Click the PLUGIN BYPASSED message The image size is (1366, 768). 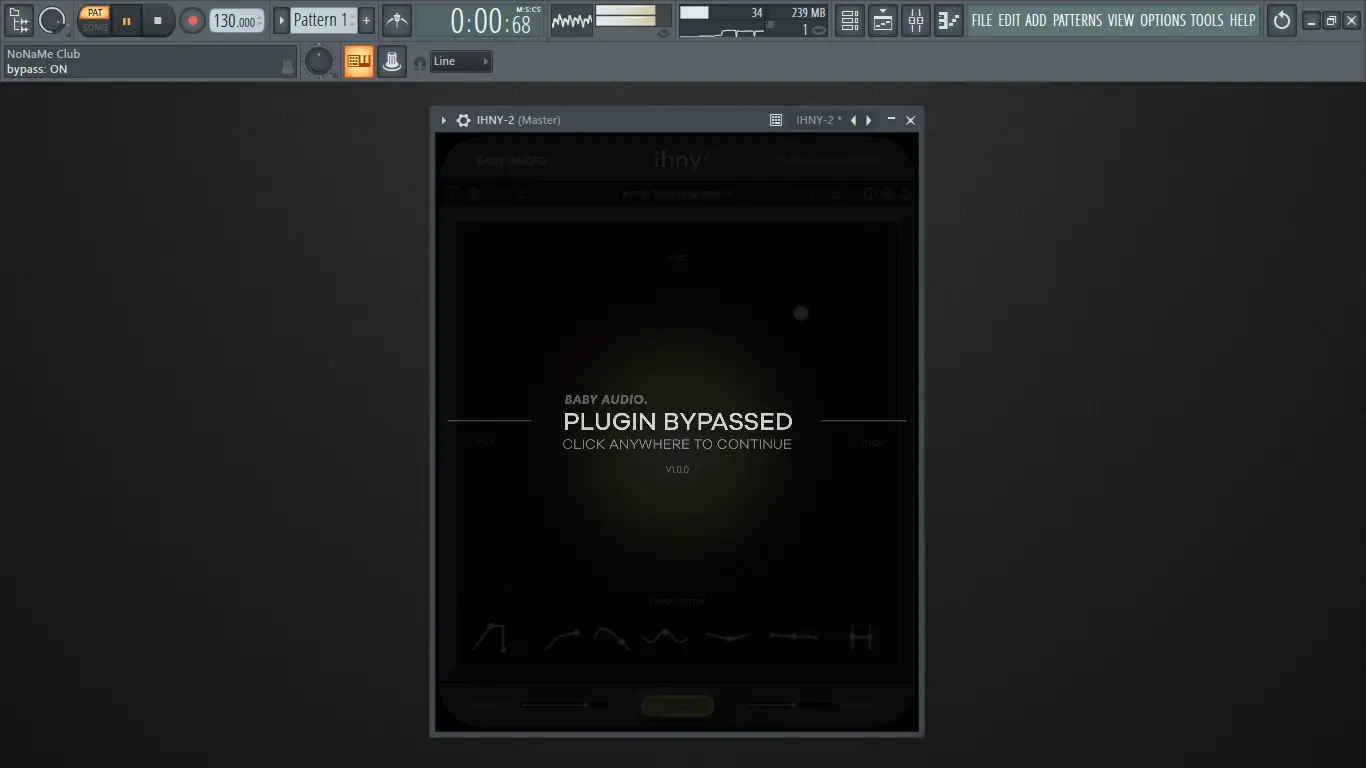point(678,422)
